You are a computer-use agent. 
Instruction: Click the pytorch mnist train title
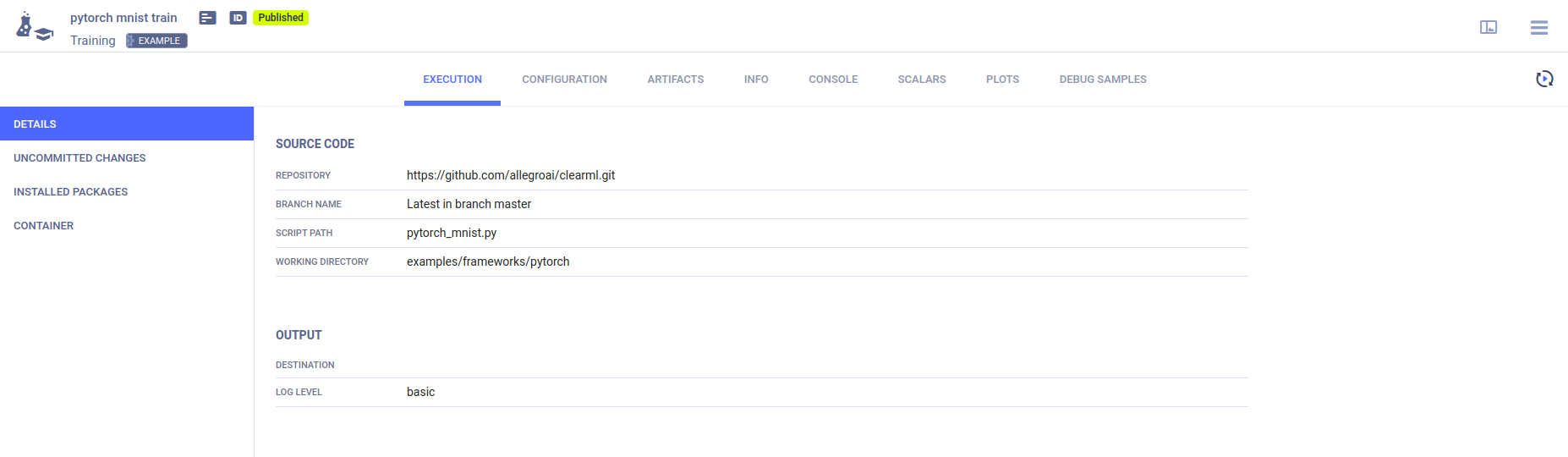coord(123,18)
